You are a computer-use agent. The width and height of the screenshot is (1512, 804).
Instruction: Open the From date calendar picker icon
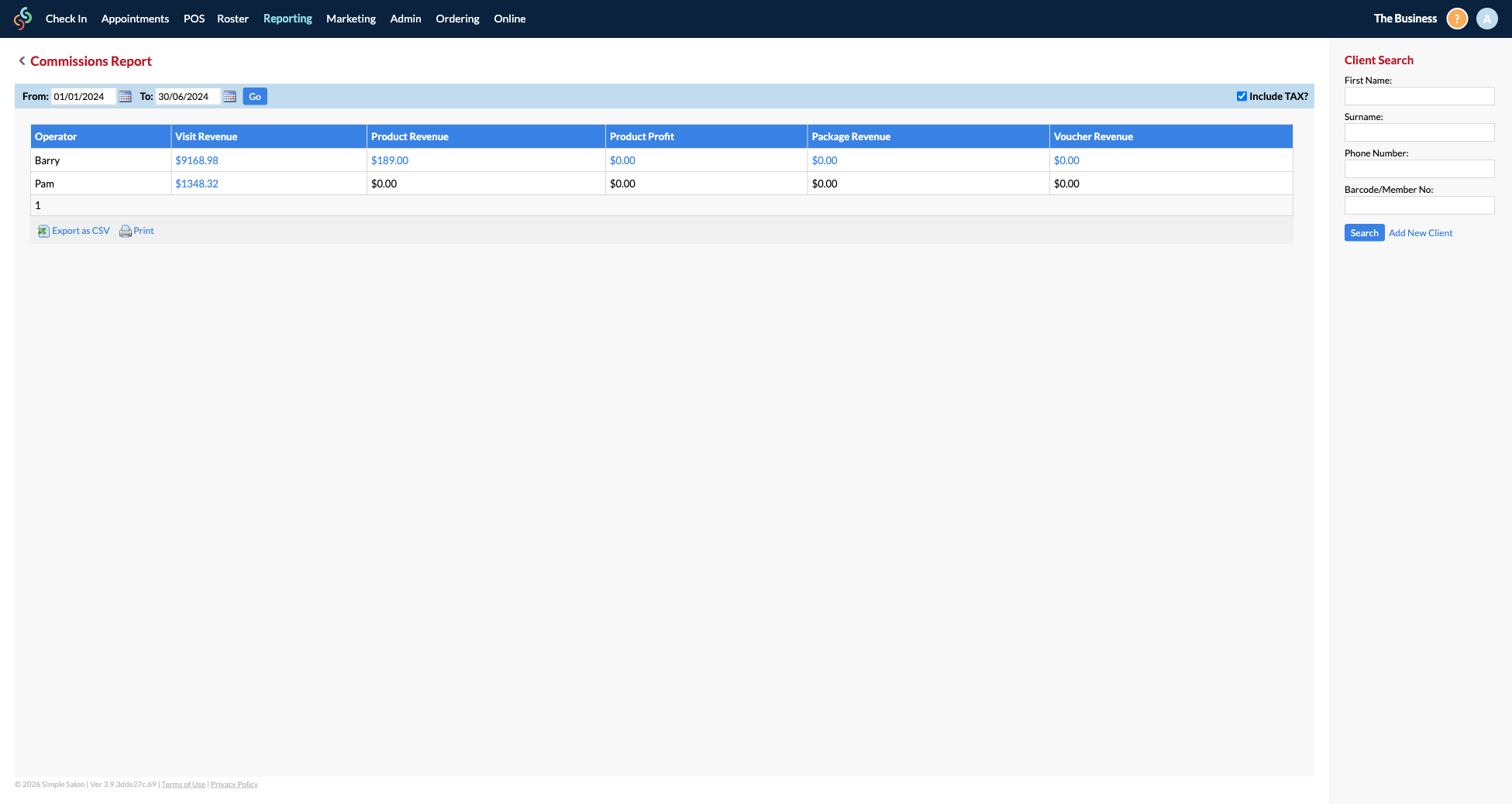tap(125, 97)
